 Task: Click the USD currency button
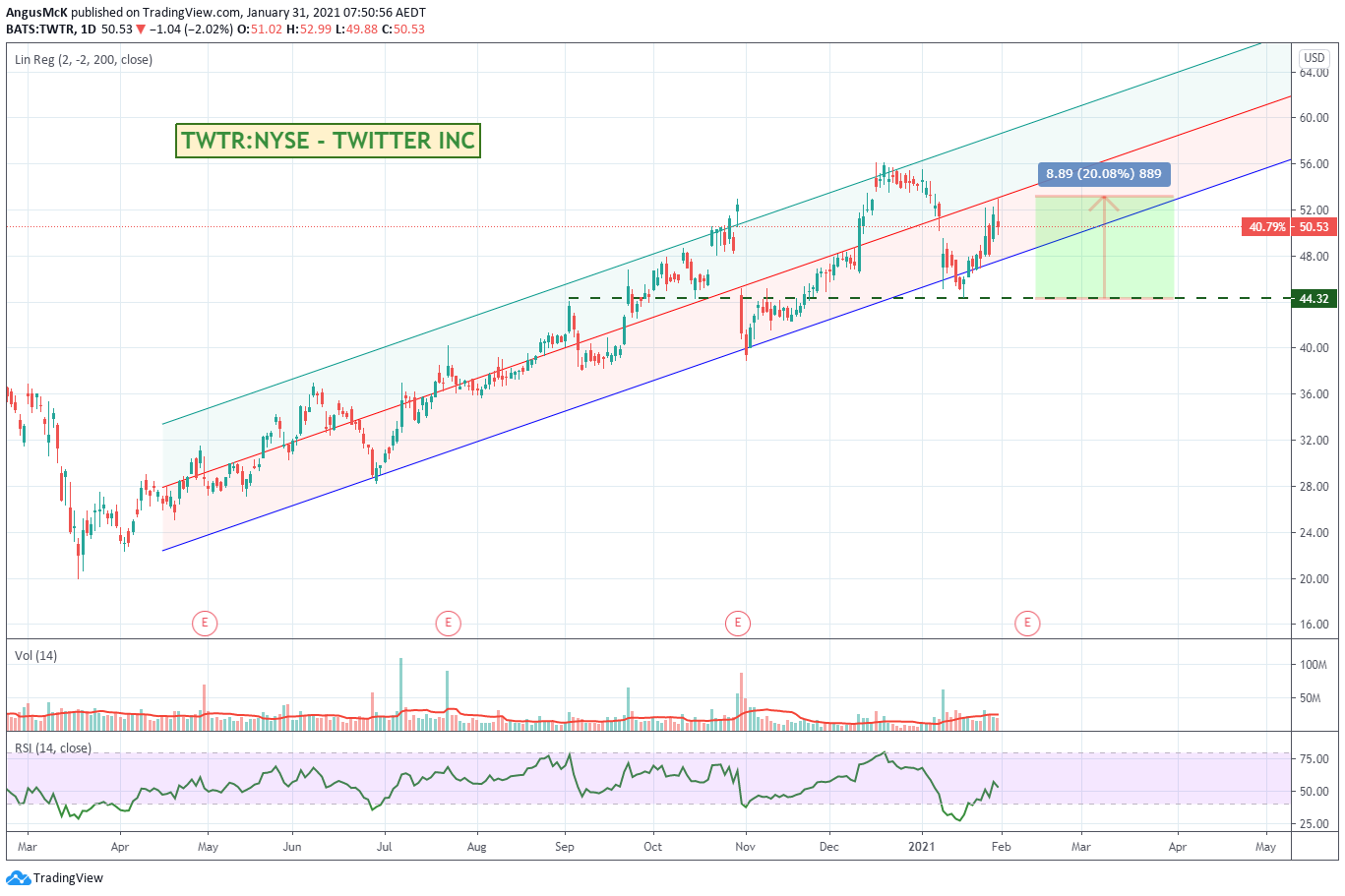1314,58
